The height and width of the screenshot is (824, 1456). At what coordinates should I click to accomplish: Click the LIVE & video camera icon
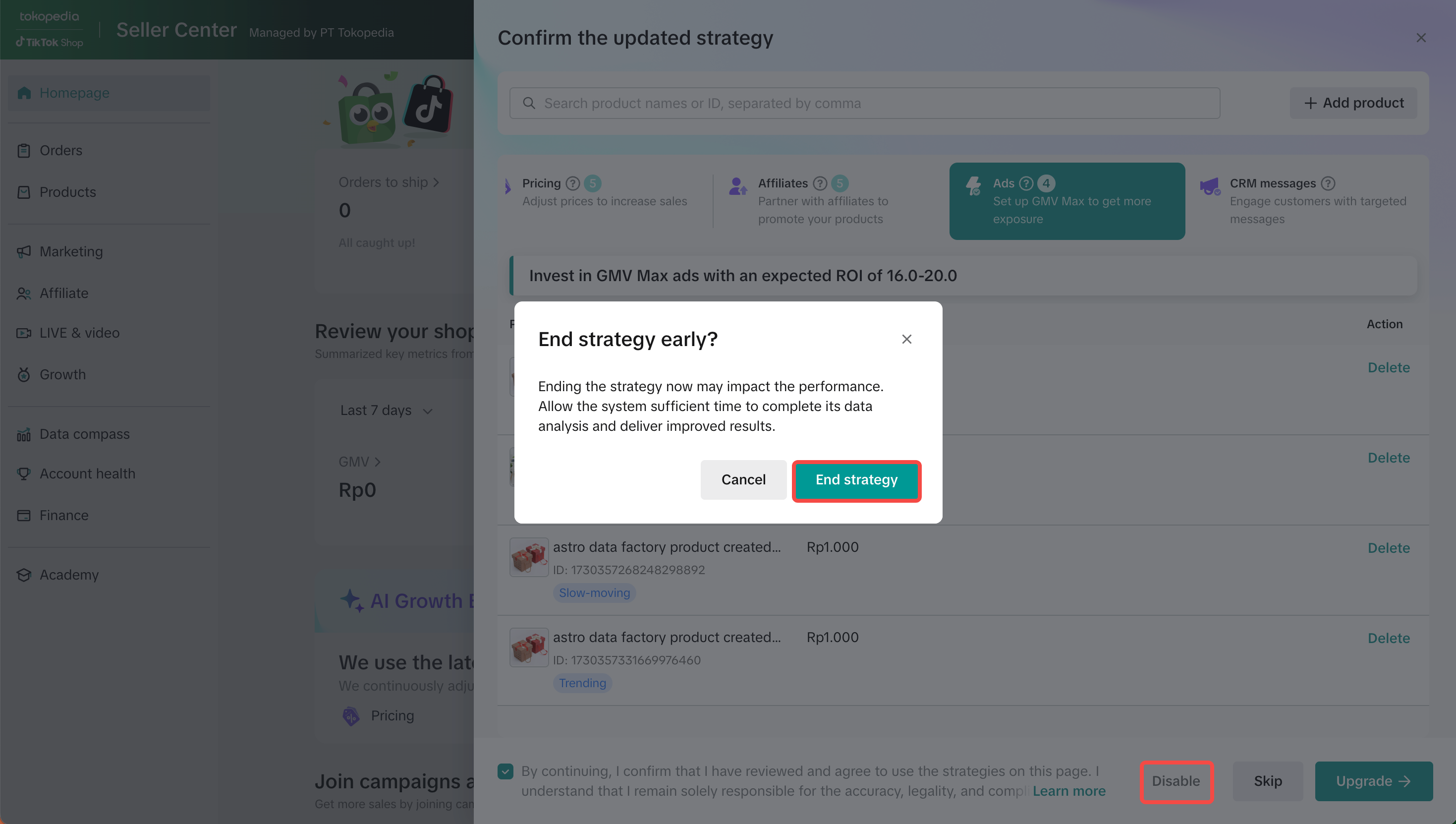tap(24, 333)
